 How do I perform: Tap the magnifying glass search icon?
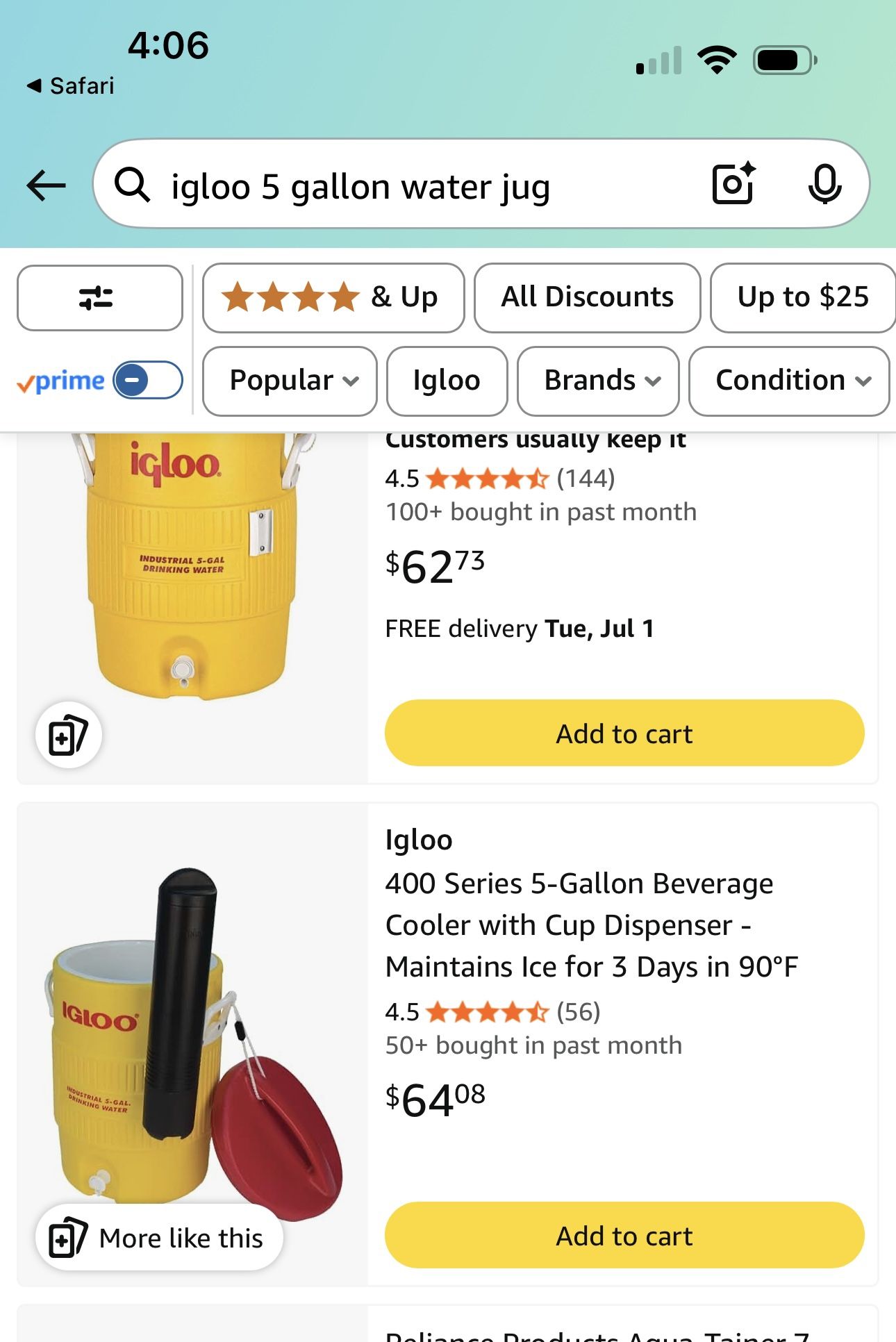[132, 185]
